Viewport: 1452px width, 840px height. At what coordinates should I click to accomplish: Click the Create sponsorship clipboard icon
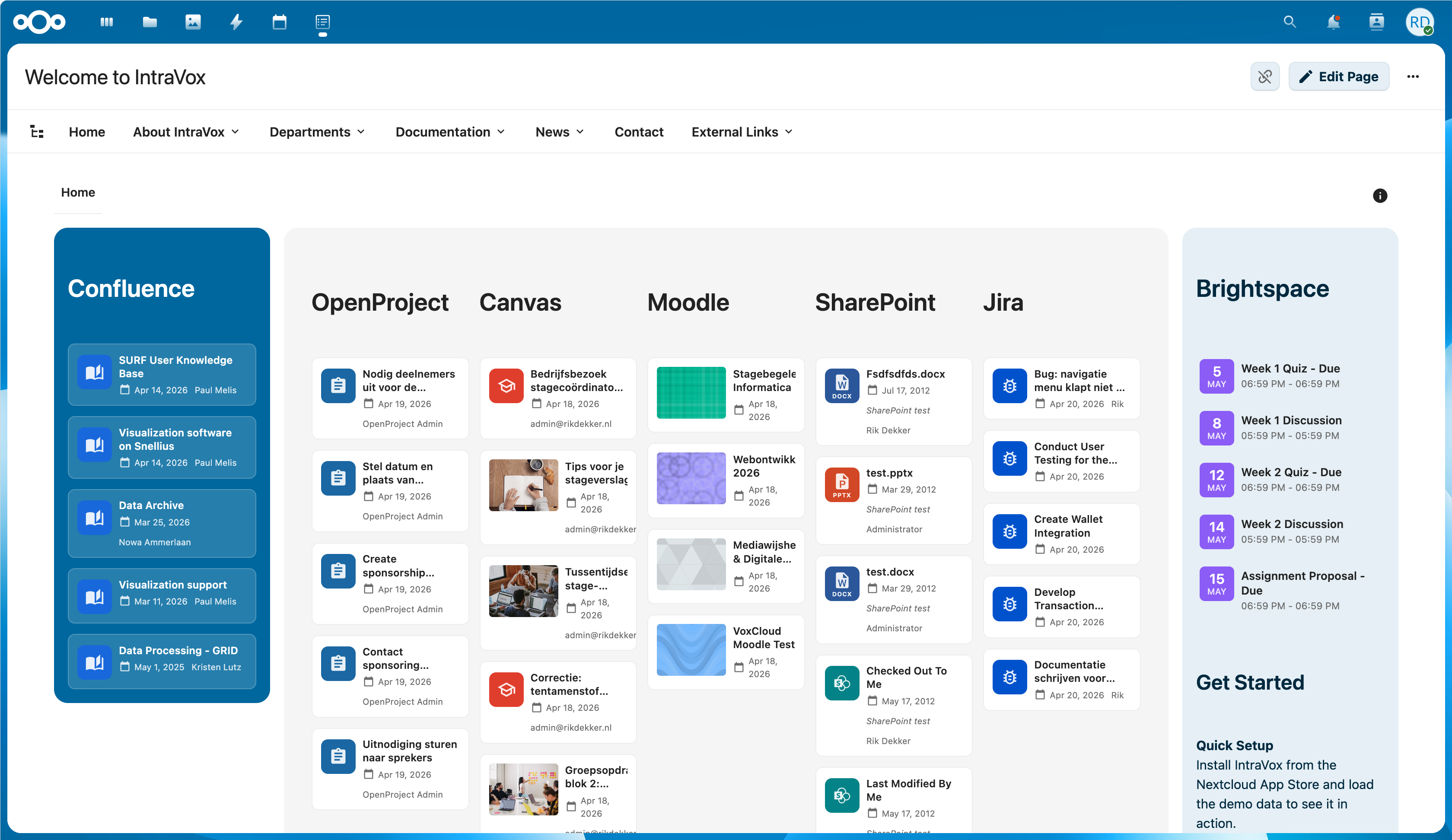tap(338, 571)
